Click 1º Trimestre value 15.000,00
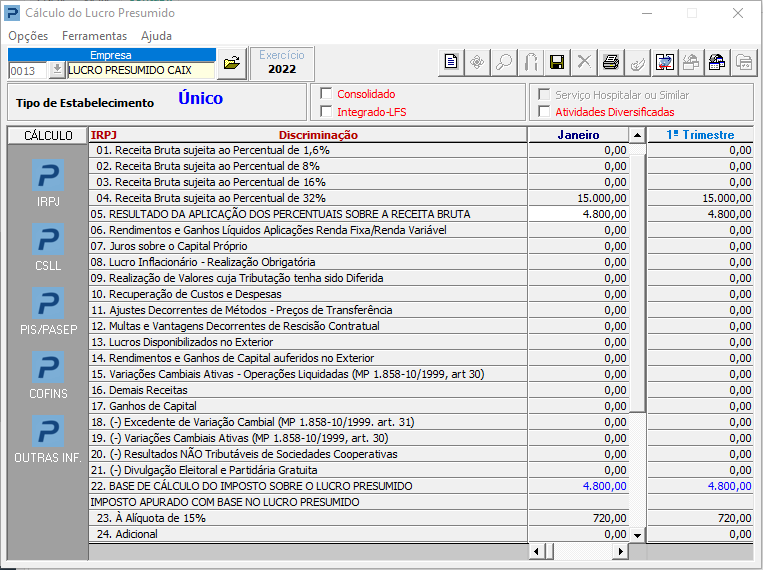Screen dimensions: 763x570 [x=700, y=198]
